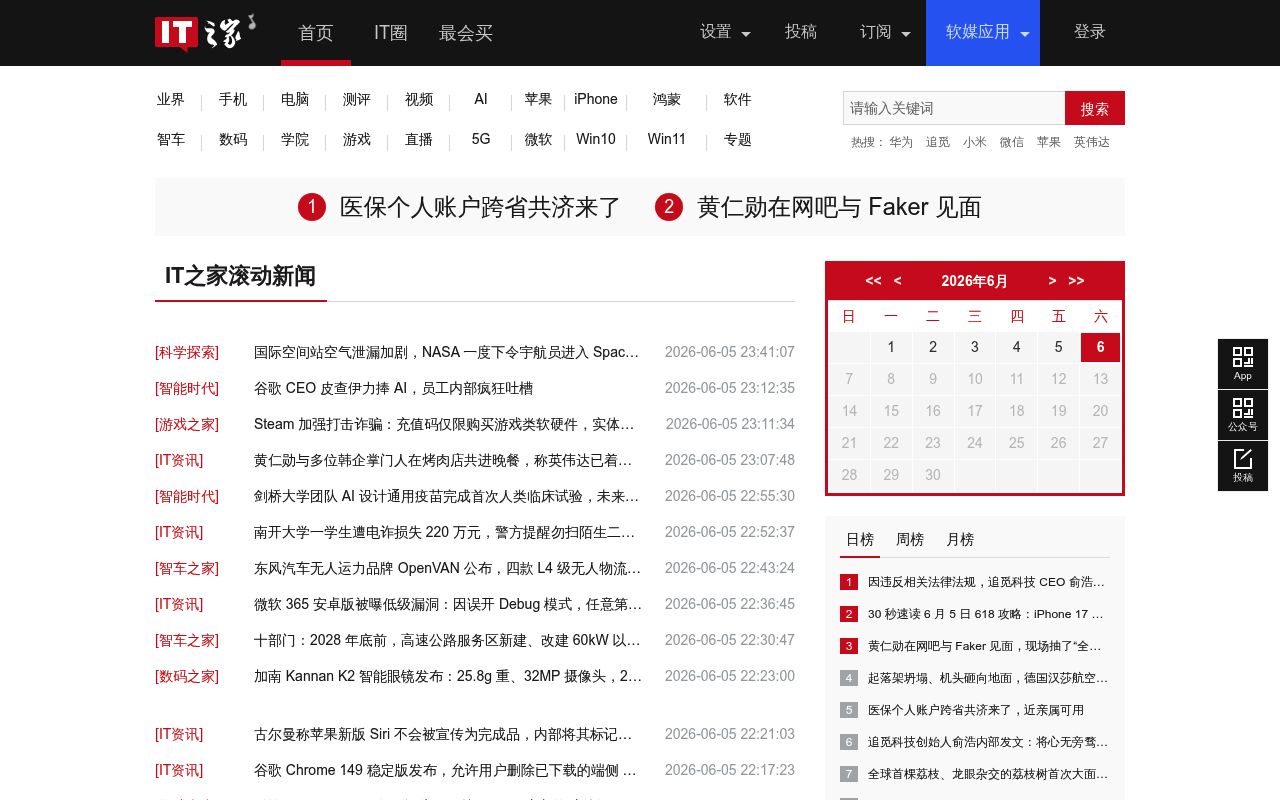This screenshot has height=800, width=1280.
Task: Open headline 医保个人账户跨省共济来了
Action: pos(481,207)
